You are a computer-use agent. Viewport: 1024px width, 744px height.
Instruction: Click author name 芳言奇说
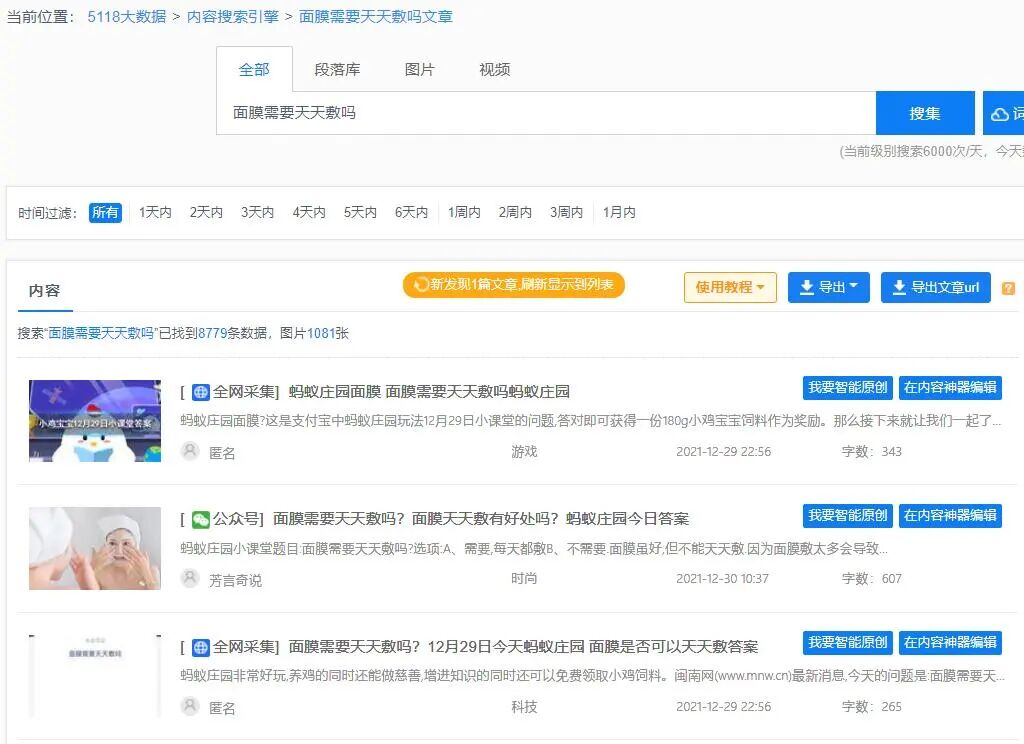pos(235,580)
